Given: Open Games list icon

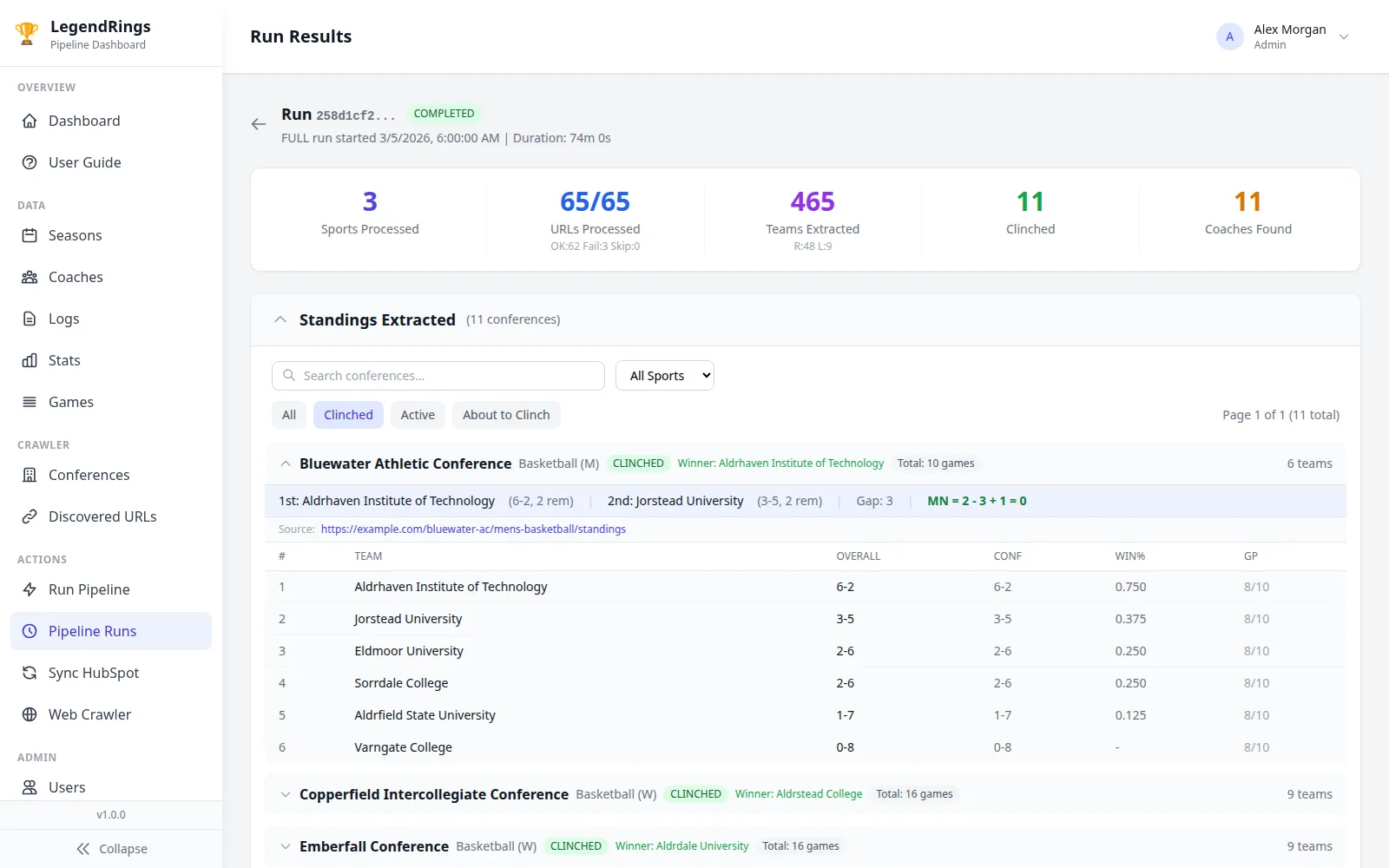Looking at the screenshot, I should (x=30, y=402).
